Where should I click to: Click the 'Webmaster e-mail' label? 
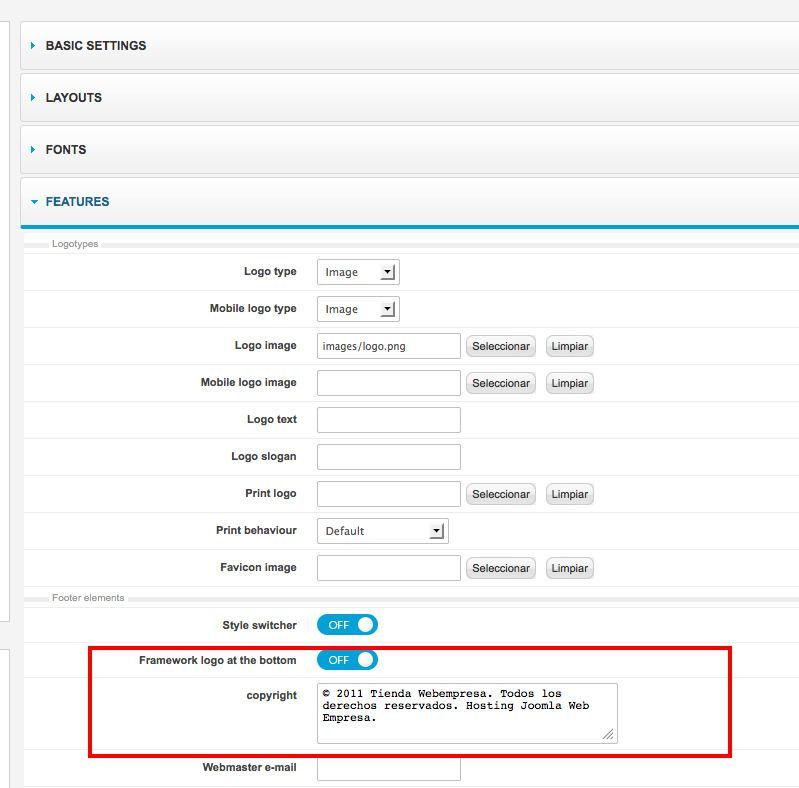click(x=250, y=768)
